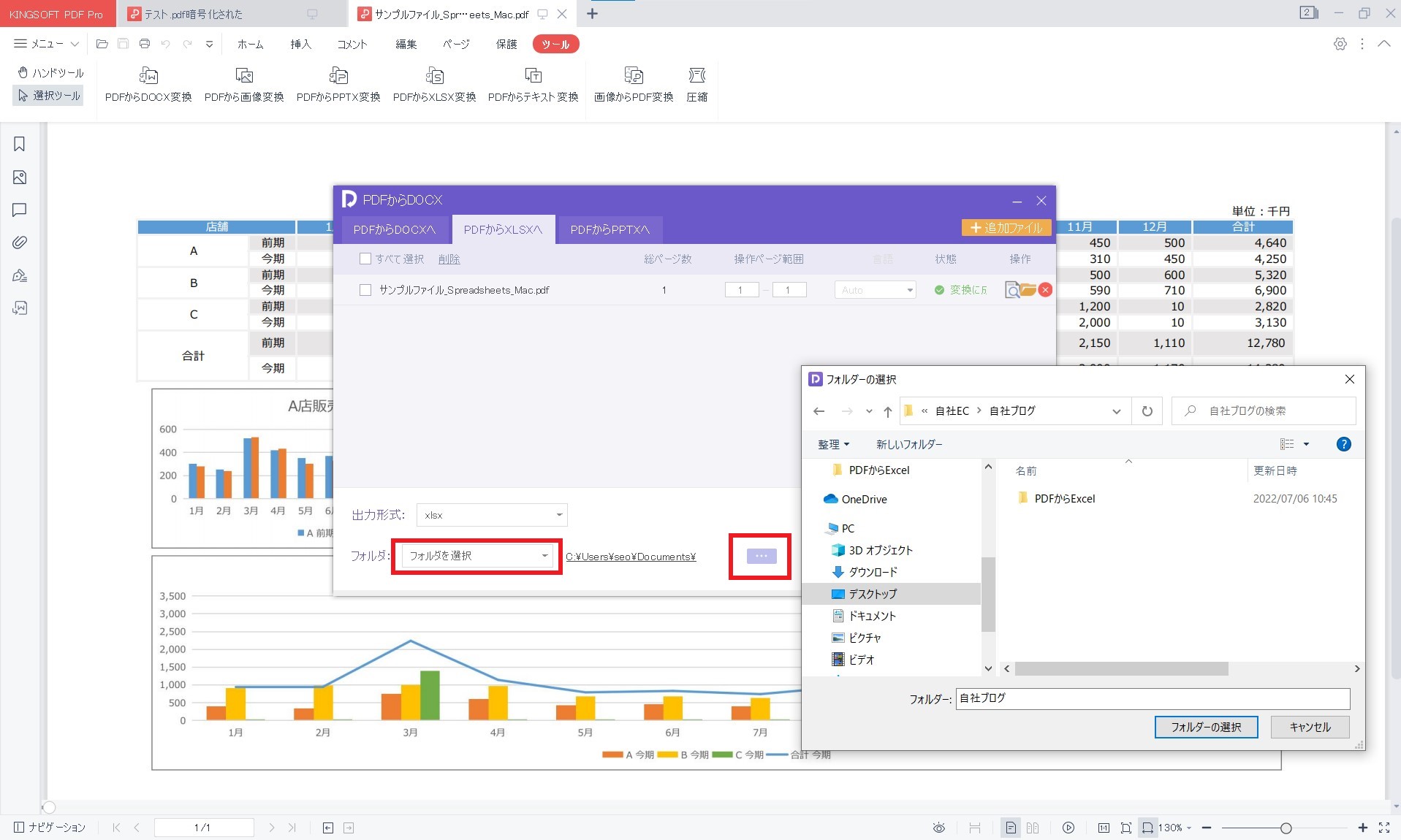
Task: Click the zoom out minus button
Action: click(1207, 828)
